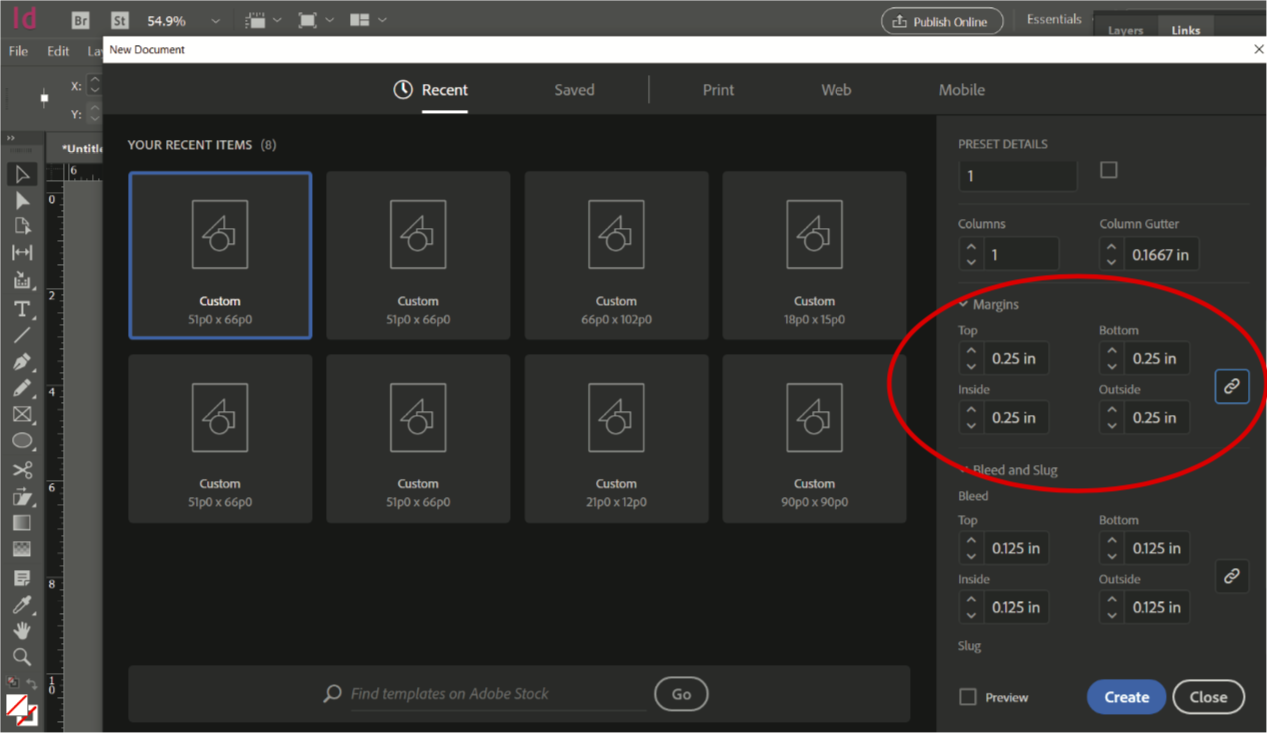Collapse the Bleed and Slug section
Image resolution: width=1267 pixels, height=733 pixels.
pyautogui.click(x=964, y=470)
